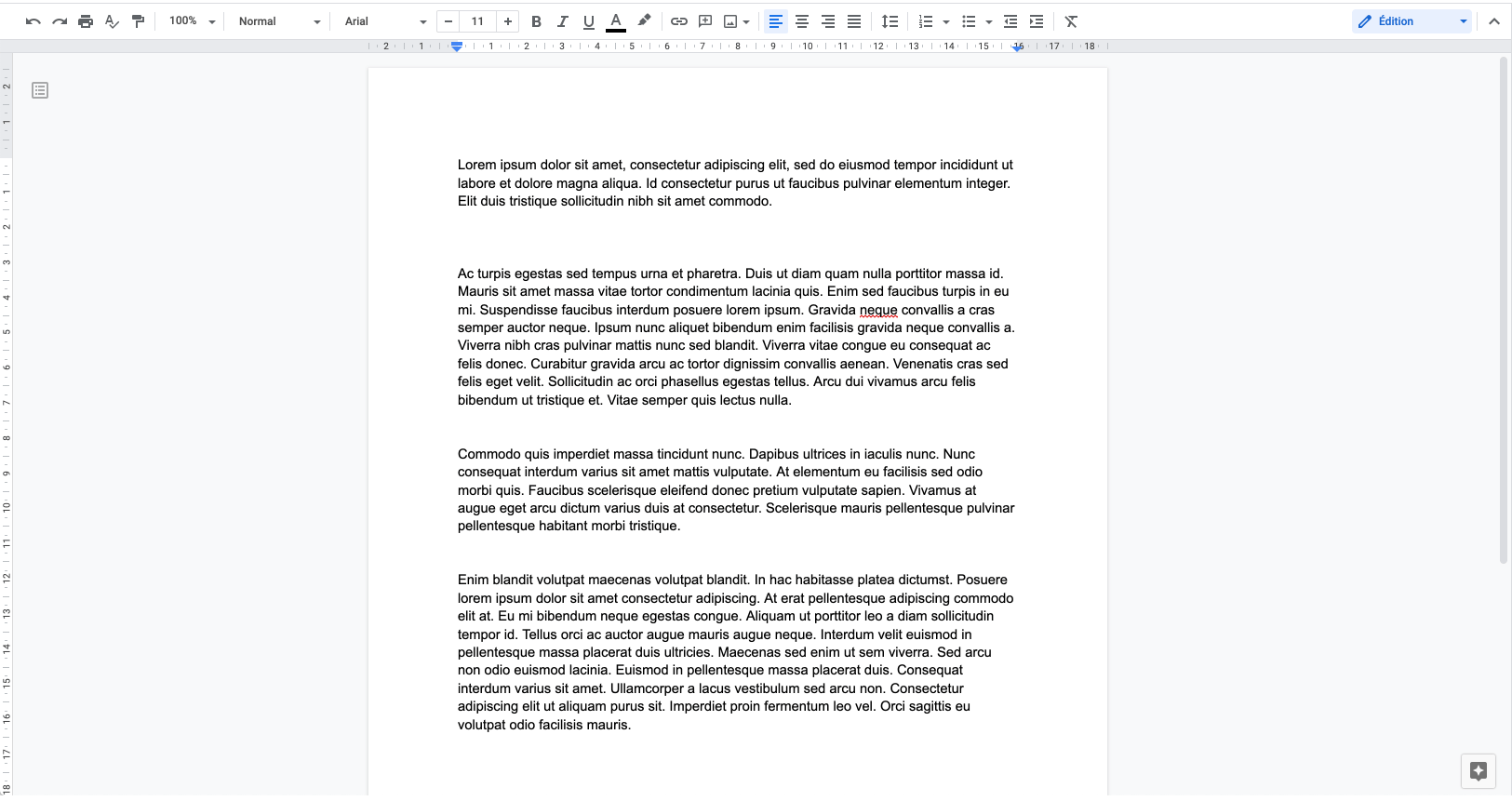Justify the text
1512x801 pixels.
pyautogui.click(x=853, y=21)
